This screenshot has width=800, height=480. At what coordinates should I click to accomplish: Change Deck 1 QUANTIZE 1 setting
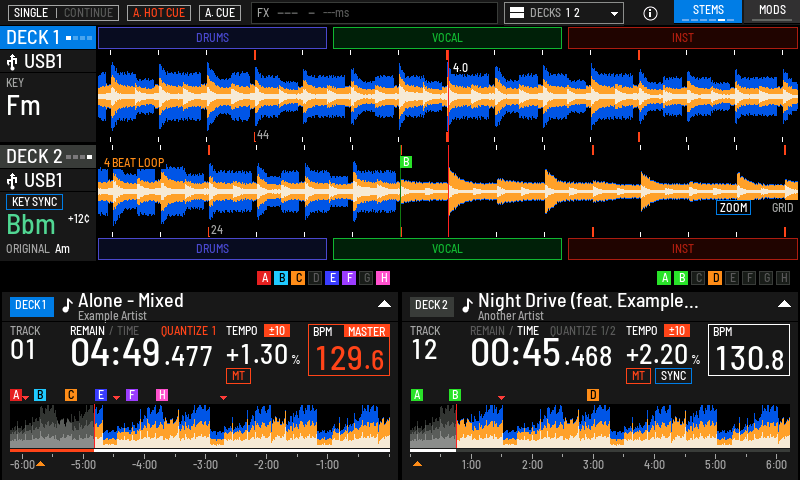(x=188, y=331)
